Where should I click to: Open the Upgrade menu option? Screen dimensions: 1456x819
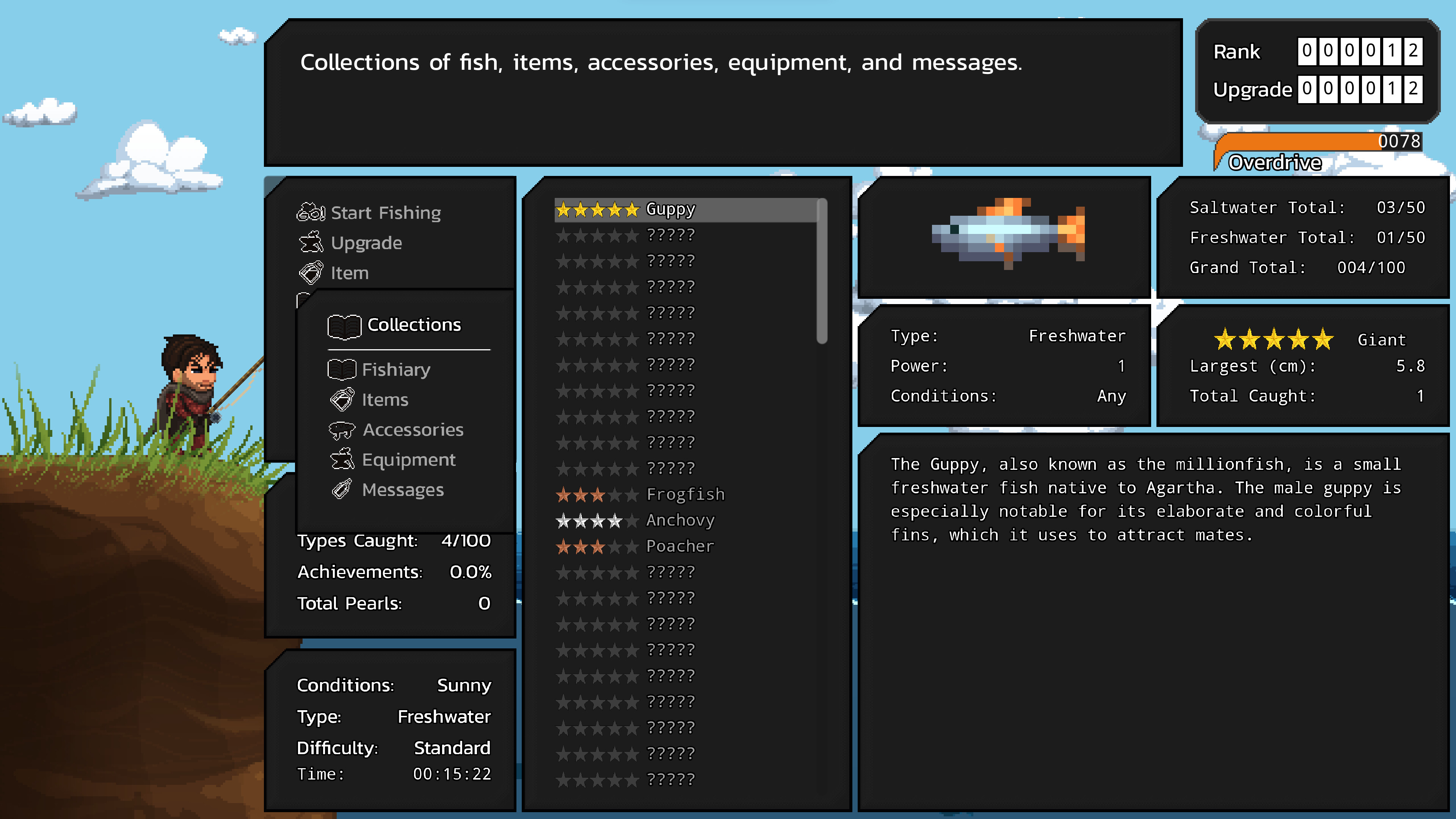point(366,243)
